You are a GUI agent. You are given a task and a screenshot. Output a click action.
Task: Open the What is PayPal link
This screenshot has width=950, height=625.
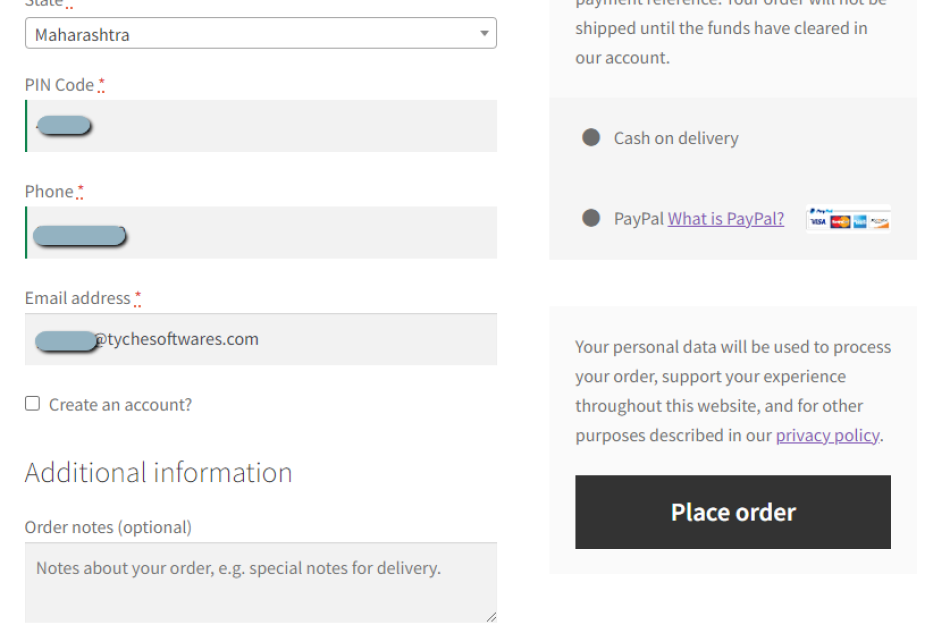[725, 218]
